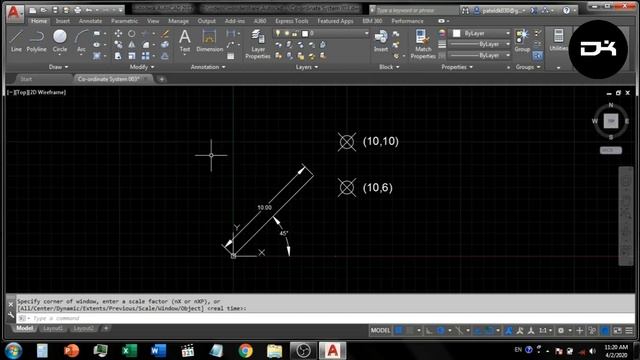Expand the Block panel
Screen dimensions: 640x360
click(x=389, y=67)
